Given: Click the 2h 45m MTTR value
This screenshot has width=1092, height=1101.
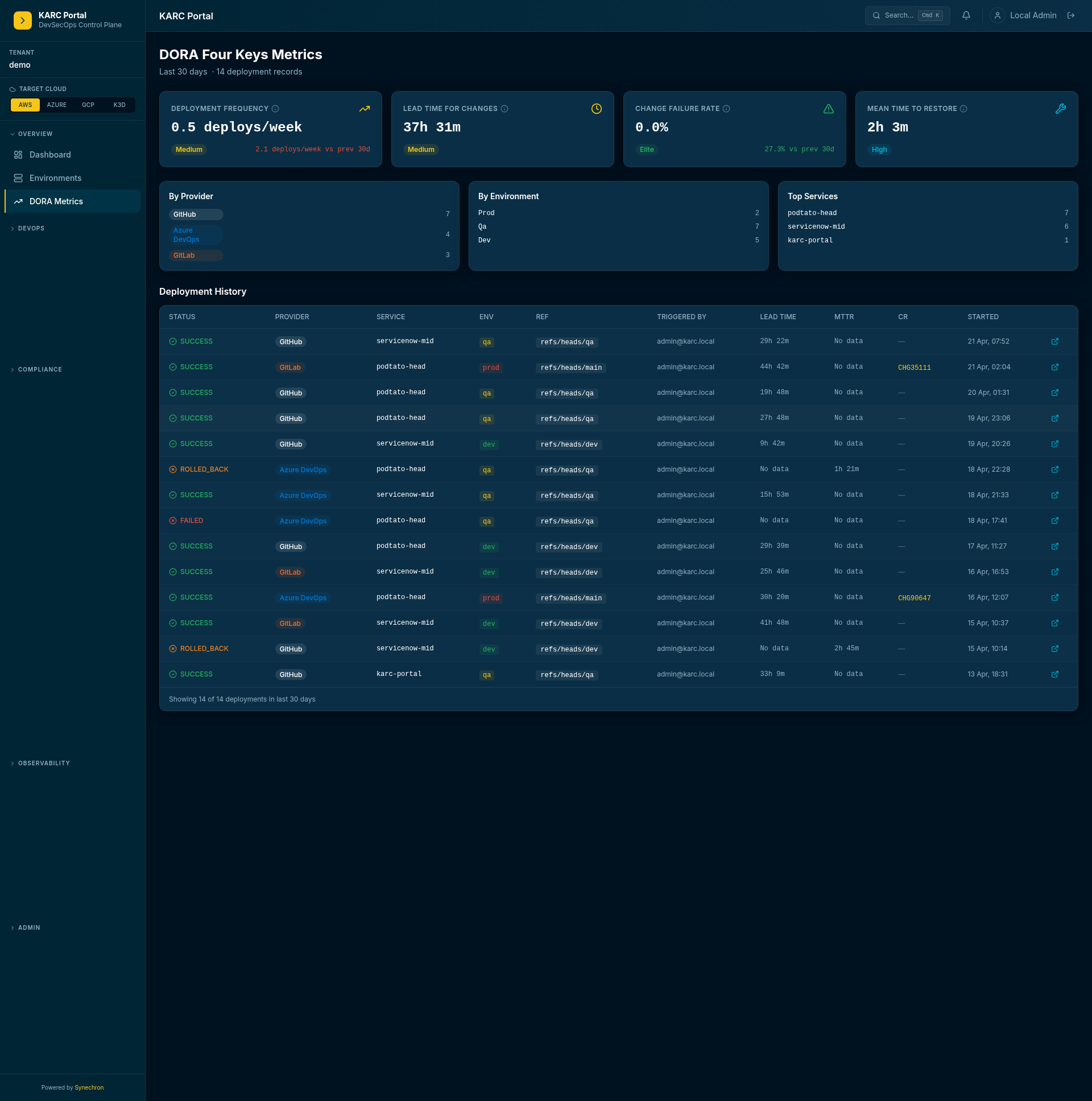Looking at the screenshot, I should coord(846,649).
